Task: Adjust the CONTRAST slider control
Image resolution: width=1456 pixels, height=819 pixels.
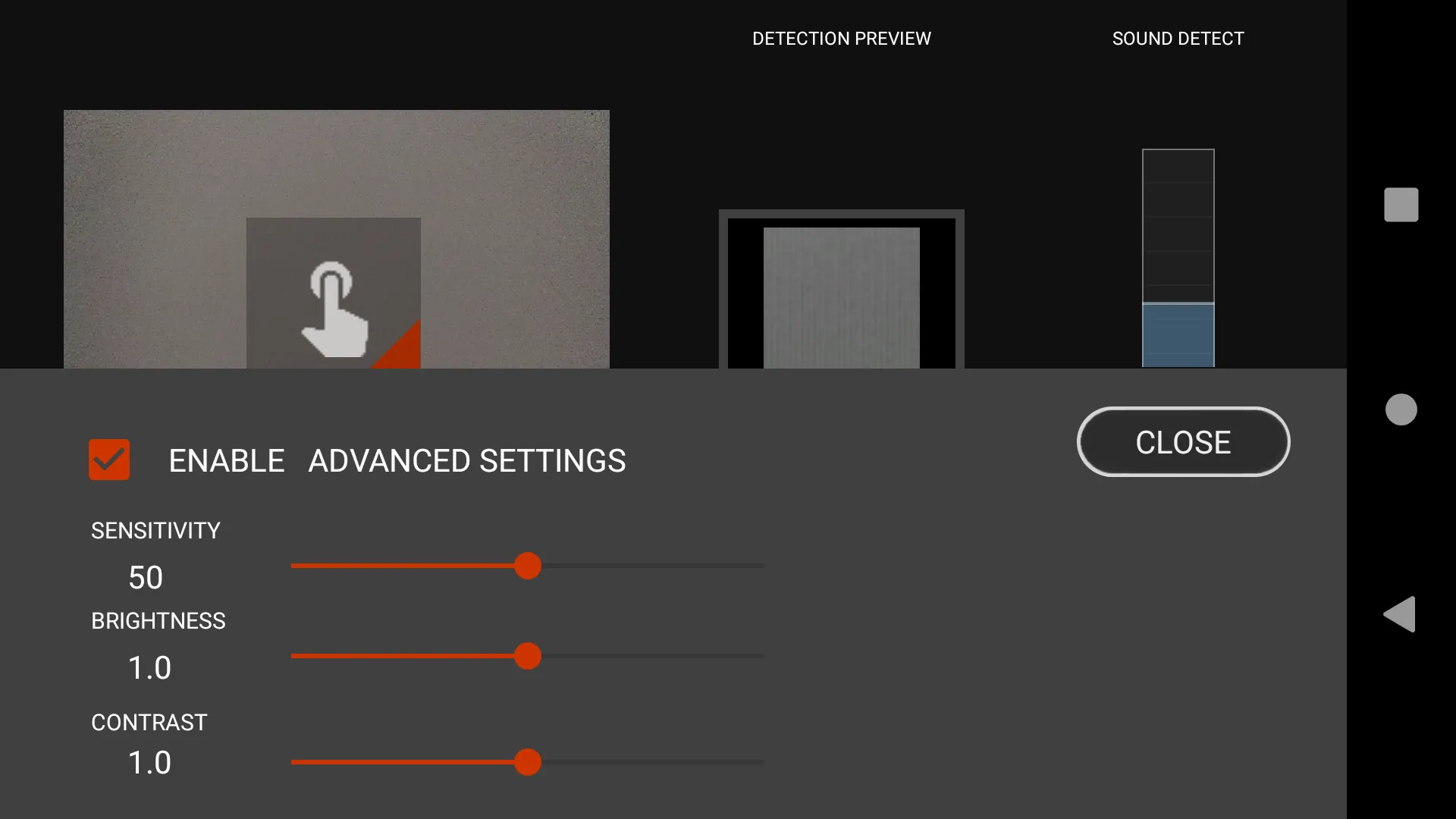Action: (x=527, y=762)
